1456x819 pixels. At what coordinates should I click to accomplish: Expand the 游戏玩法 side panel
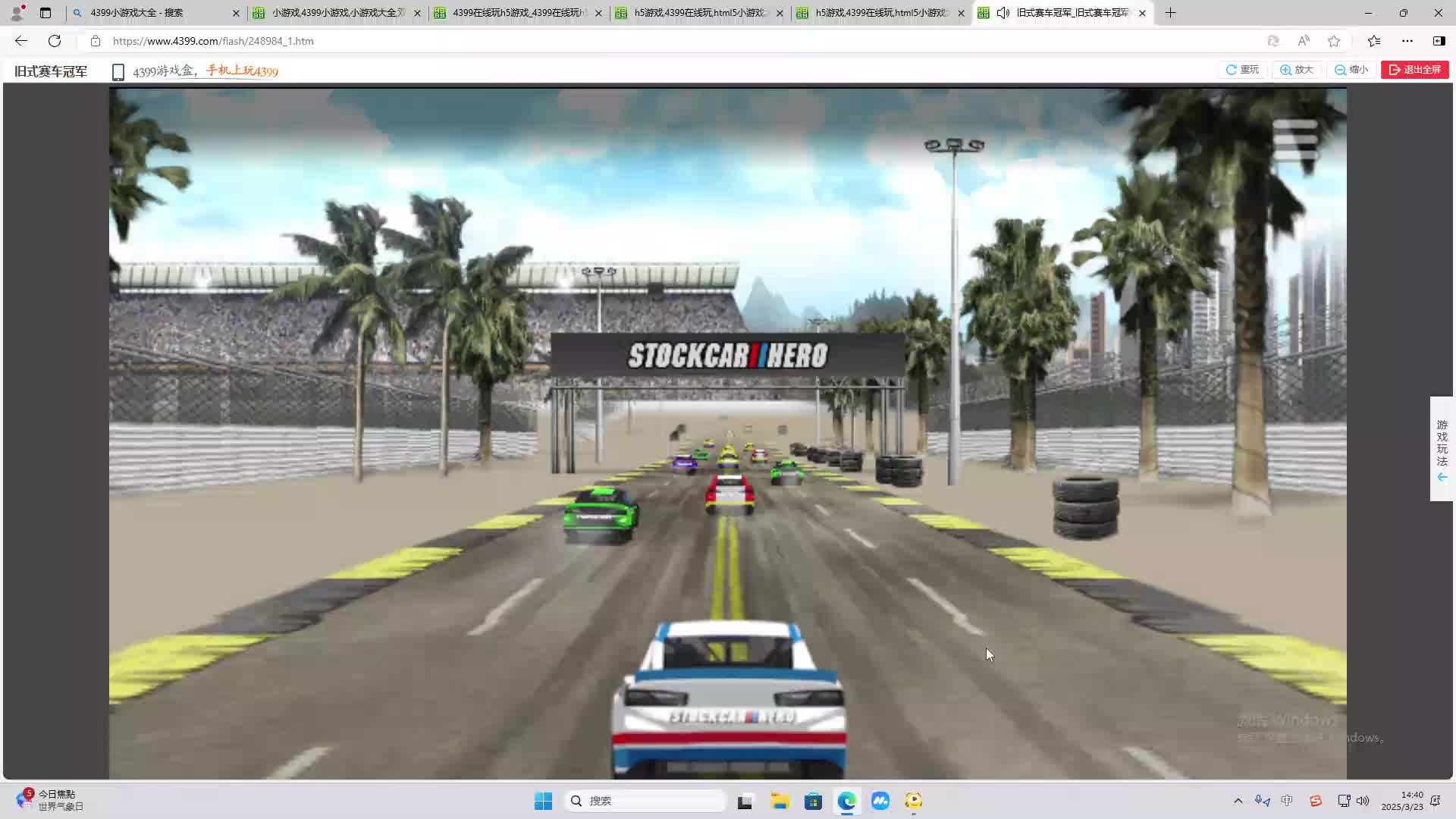tap(1441, 449)
